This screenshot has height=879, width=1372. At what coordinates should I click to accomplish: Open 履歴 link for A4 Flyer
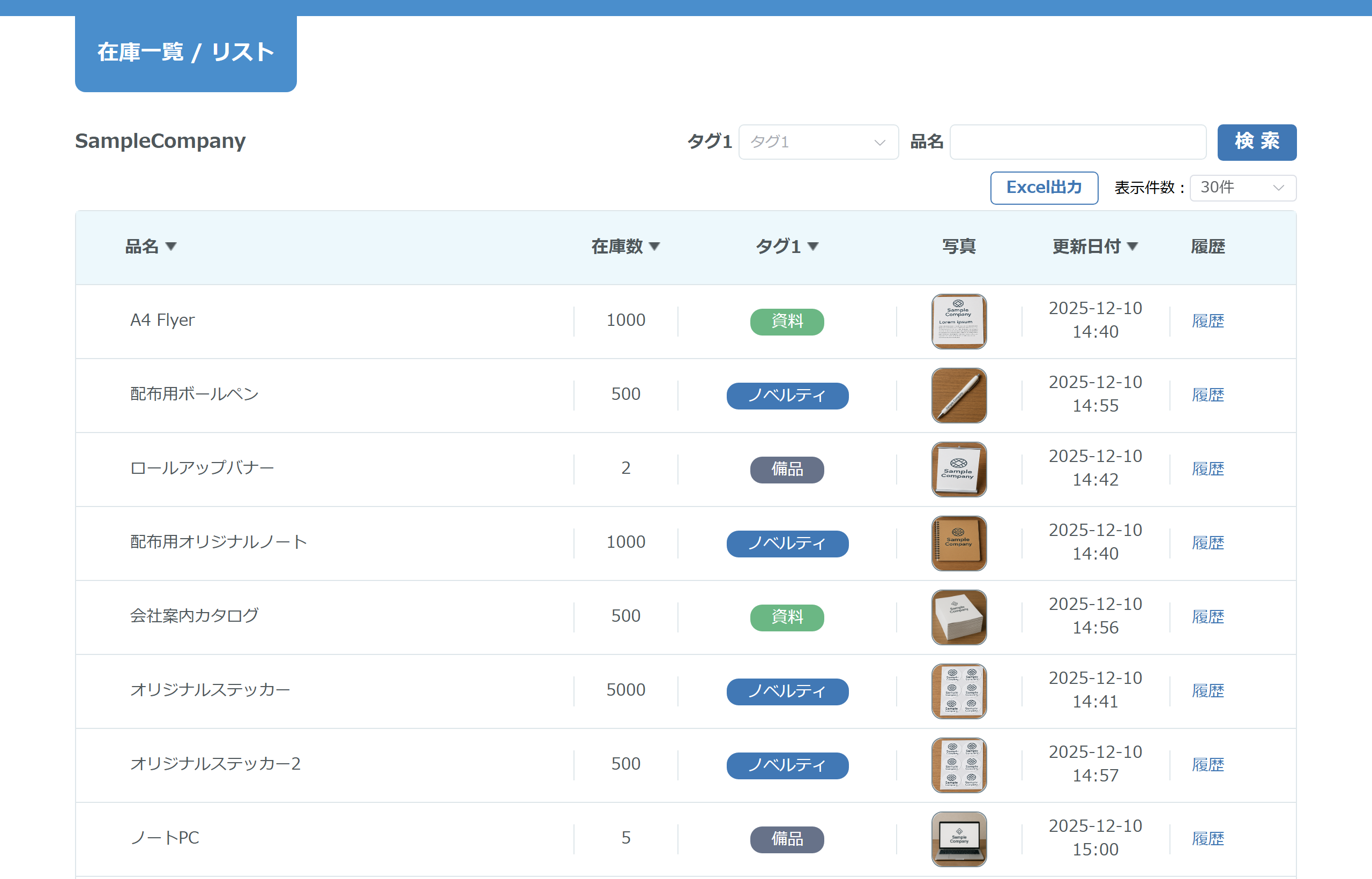point(1207,322)
